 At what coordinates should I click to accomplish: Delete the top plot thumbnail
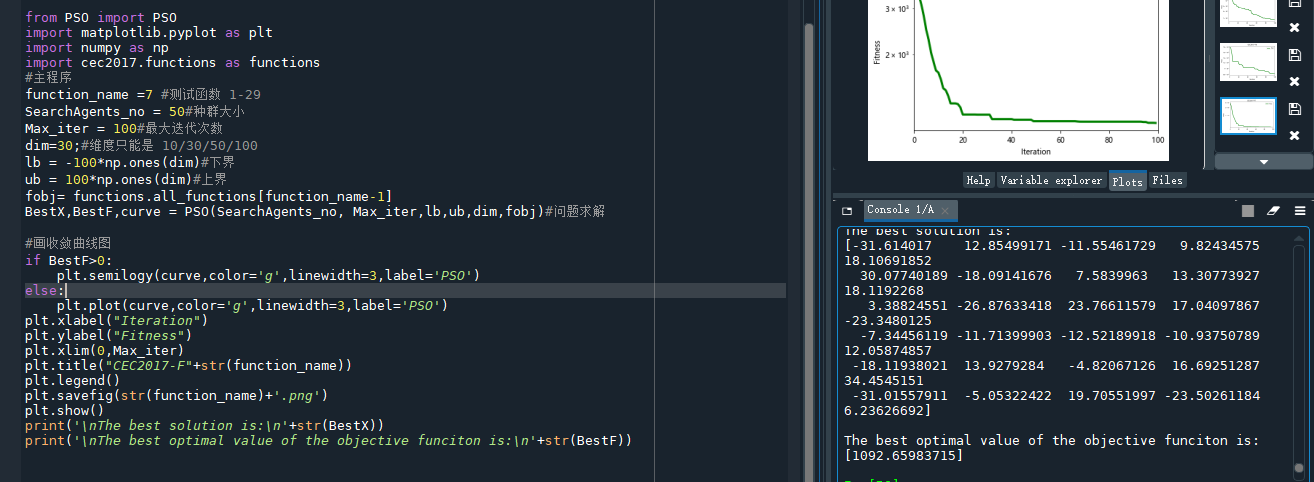[1295, 27]
